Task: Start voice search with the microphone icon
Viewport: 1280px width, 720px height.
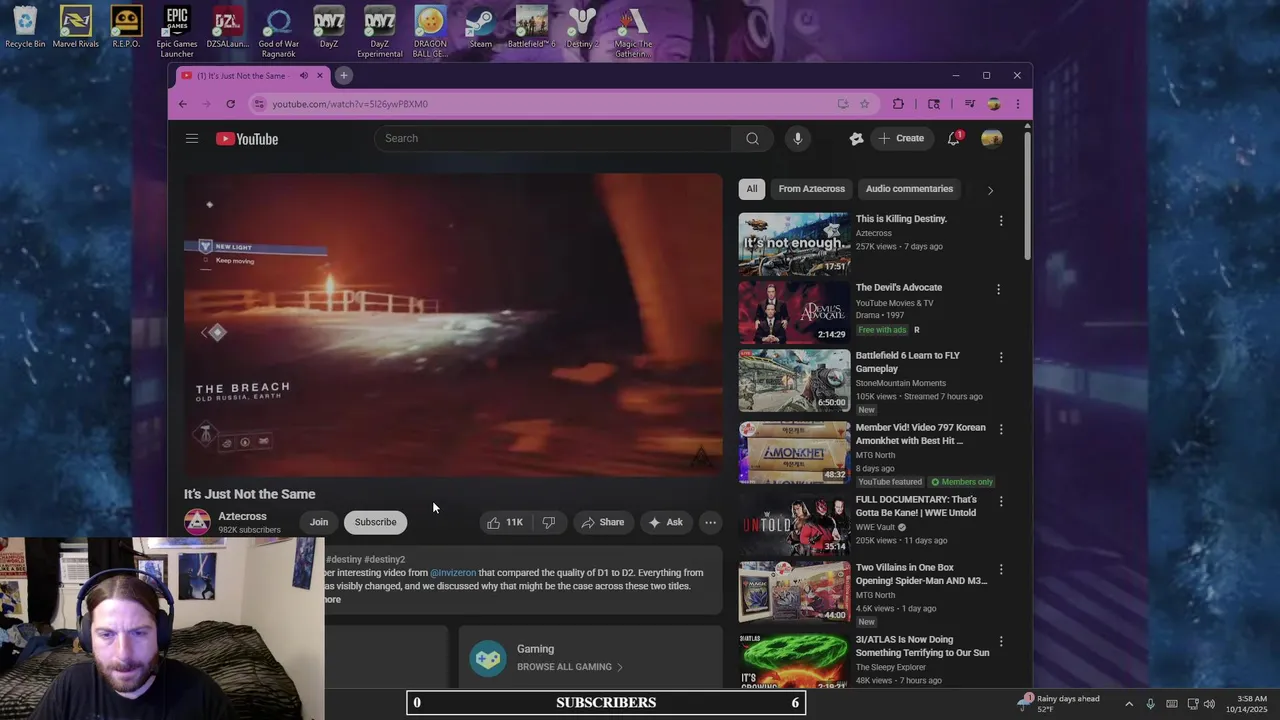Action: [798, 138]
